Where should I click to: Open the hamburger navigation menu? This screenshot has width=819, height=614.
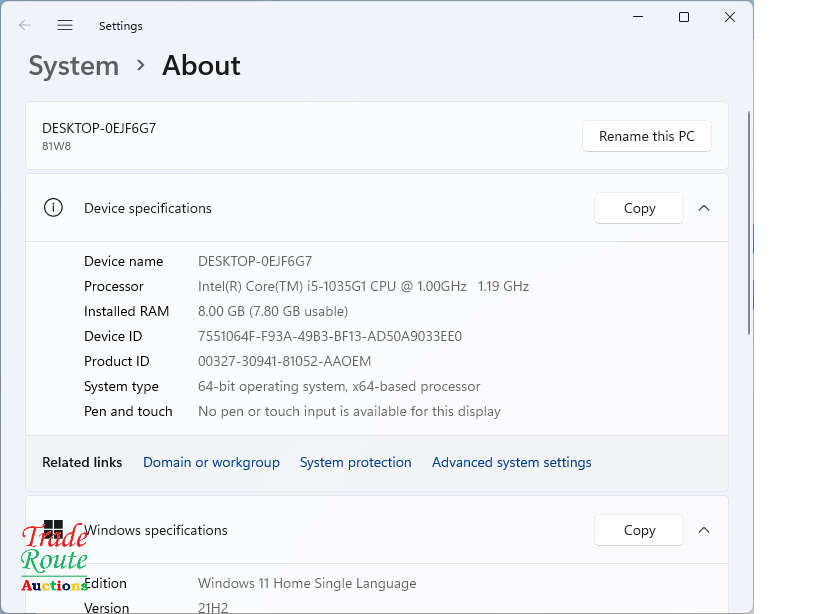click(65, 26)
